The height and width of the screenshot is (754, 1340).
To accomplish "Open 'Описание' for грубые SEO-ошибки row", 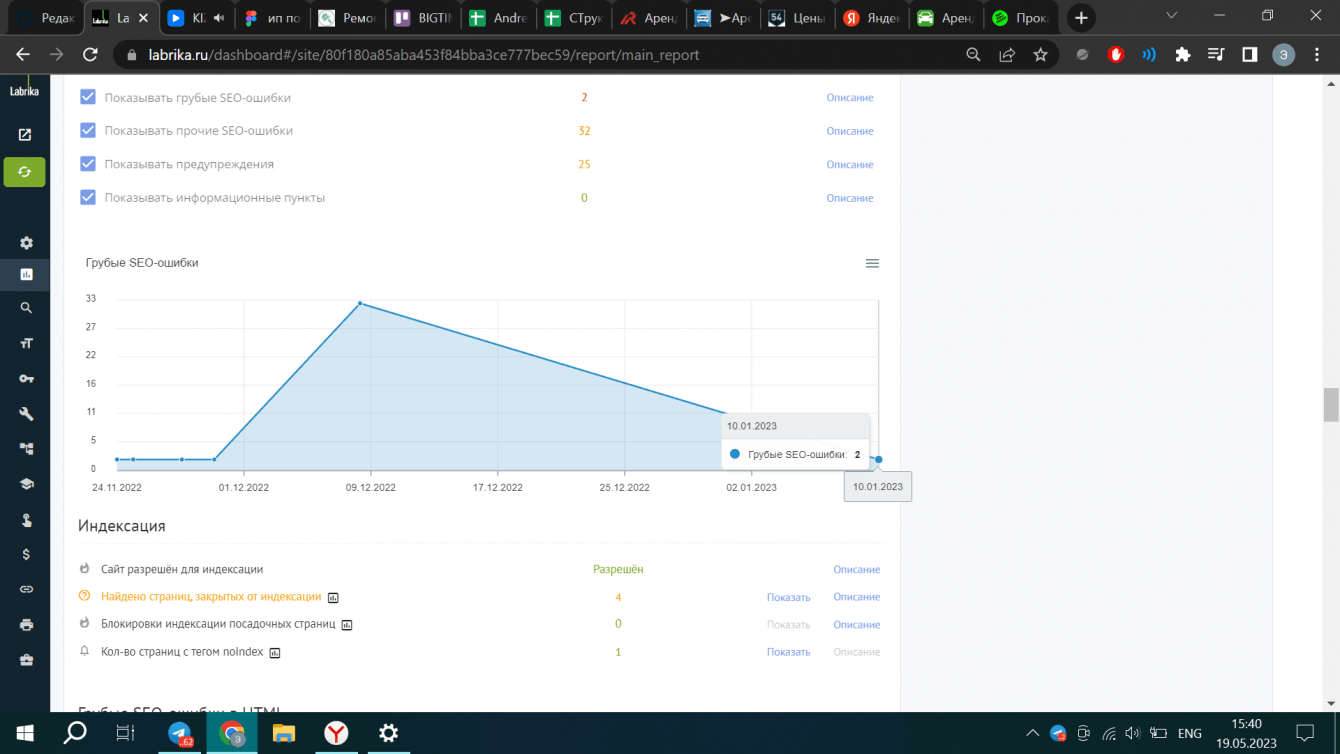I will tap(850, 98).
